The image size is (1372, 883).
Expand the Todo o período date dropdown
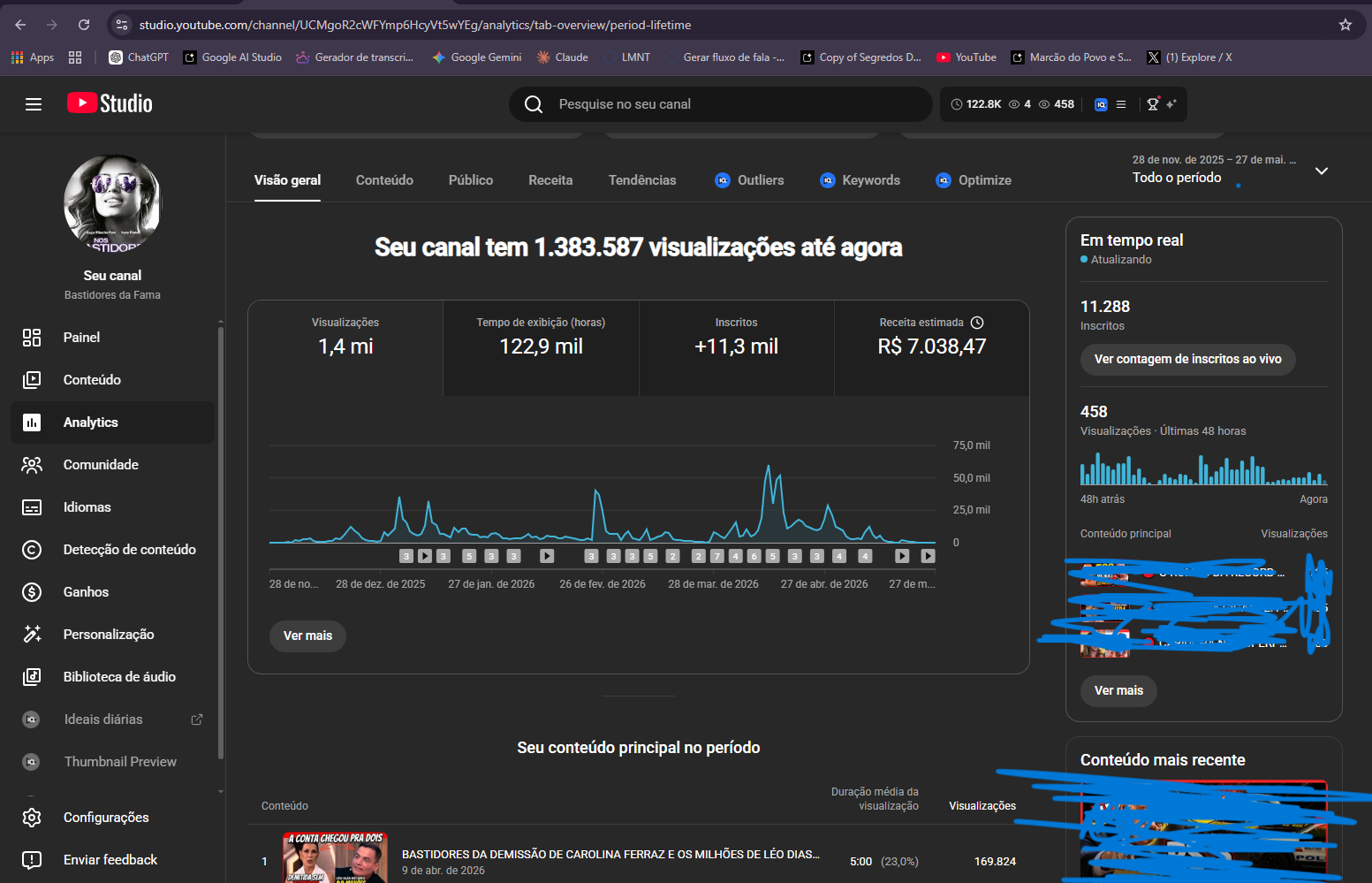coord(1322,171)
